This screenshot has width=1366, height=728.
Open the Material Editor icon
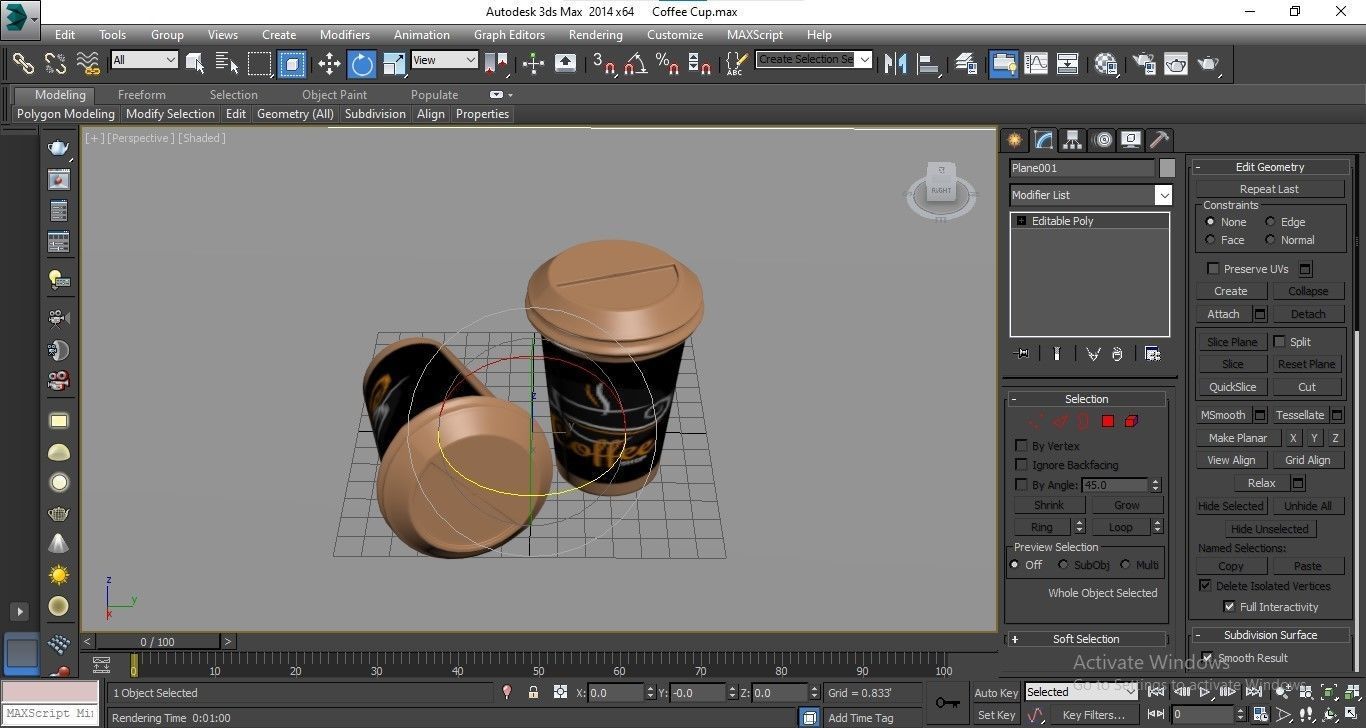[x=1106, y=64]
